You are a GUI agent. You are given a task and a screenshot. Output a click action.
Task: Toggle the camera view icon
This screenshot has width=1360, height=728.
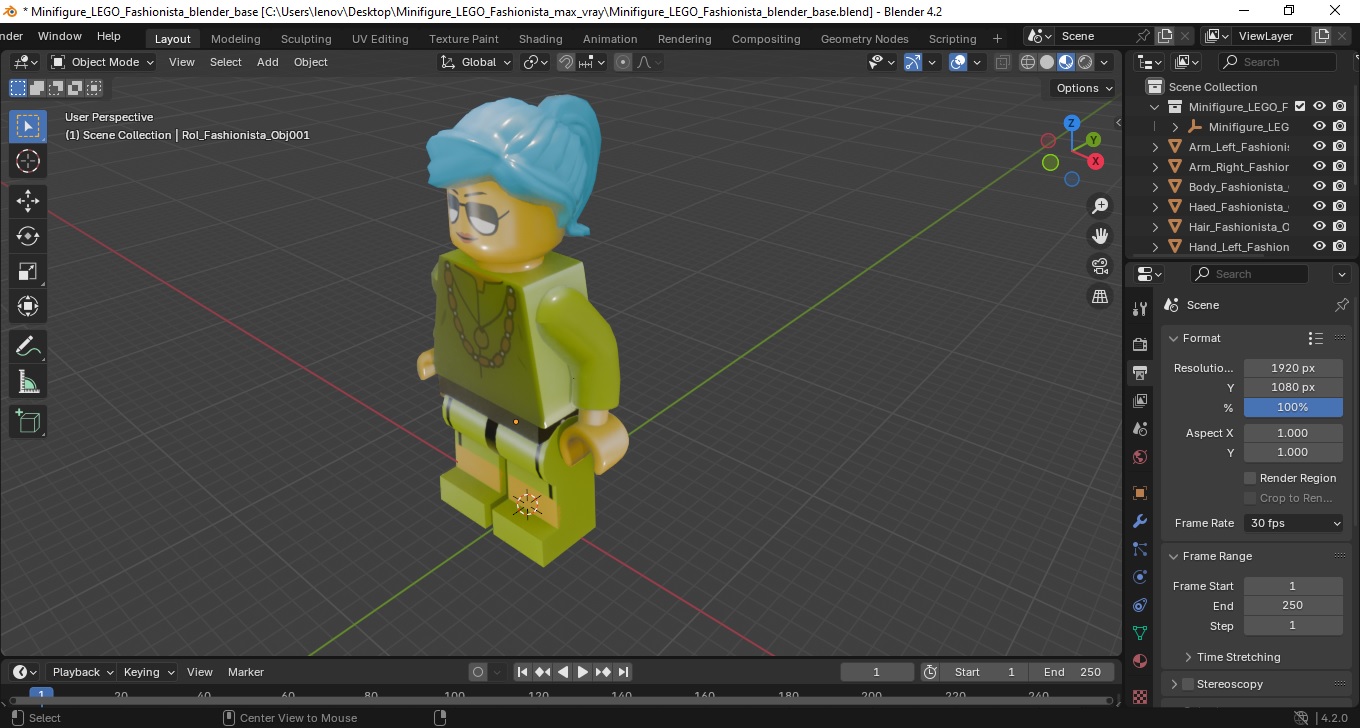1100,266
